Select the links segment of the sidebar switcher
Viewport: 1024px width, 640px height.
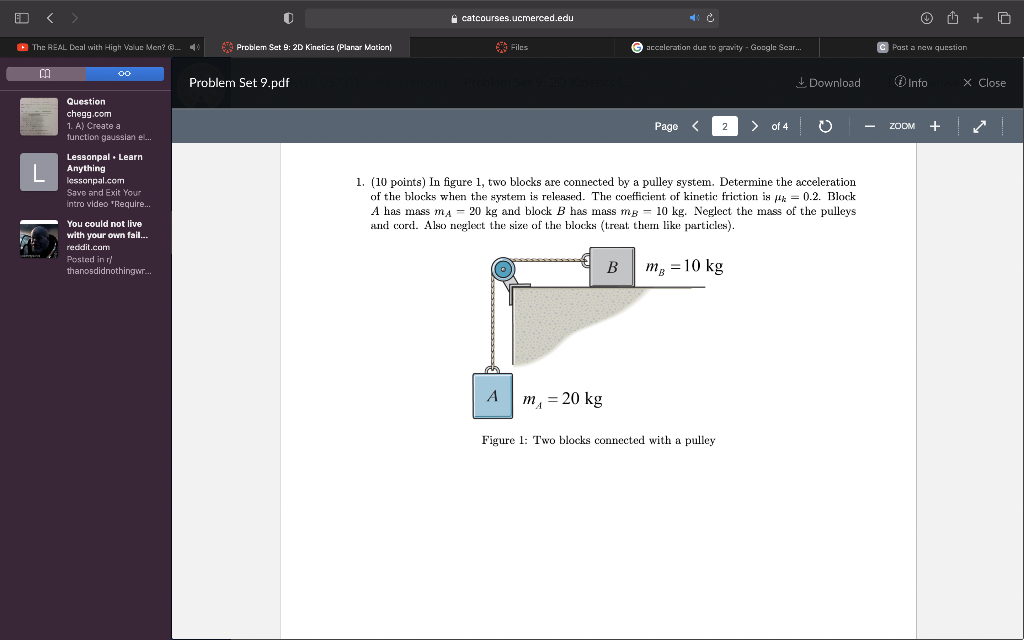(x=123, y=73)
